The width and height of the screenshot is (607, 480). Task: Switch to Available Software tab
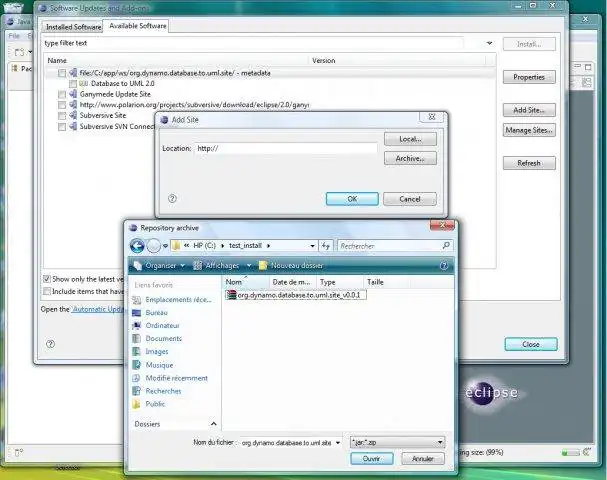pyautogui.click(x=137, y=26)
